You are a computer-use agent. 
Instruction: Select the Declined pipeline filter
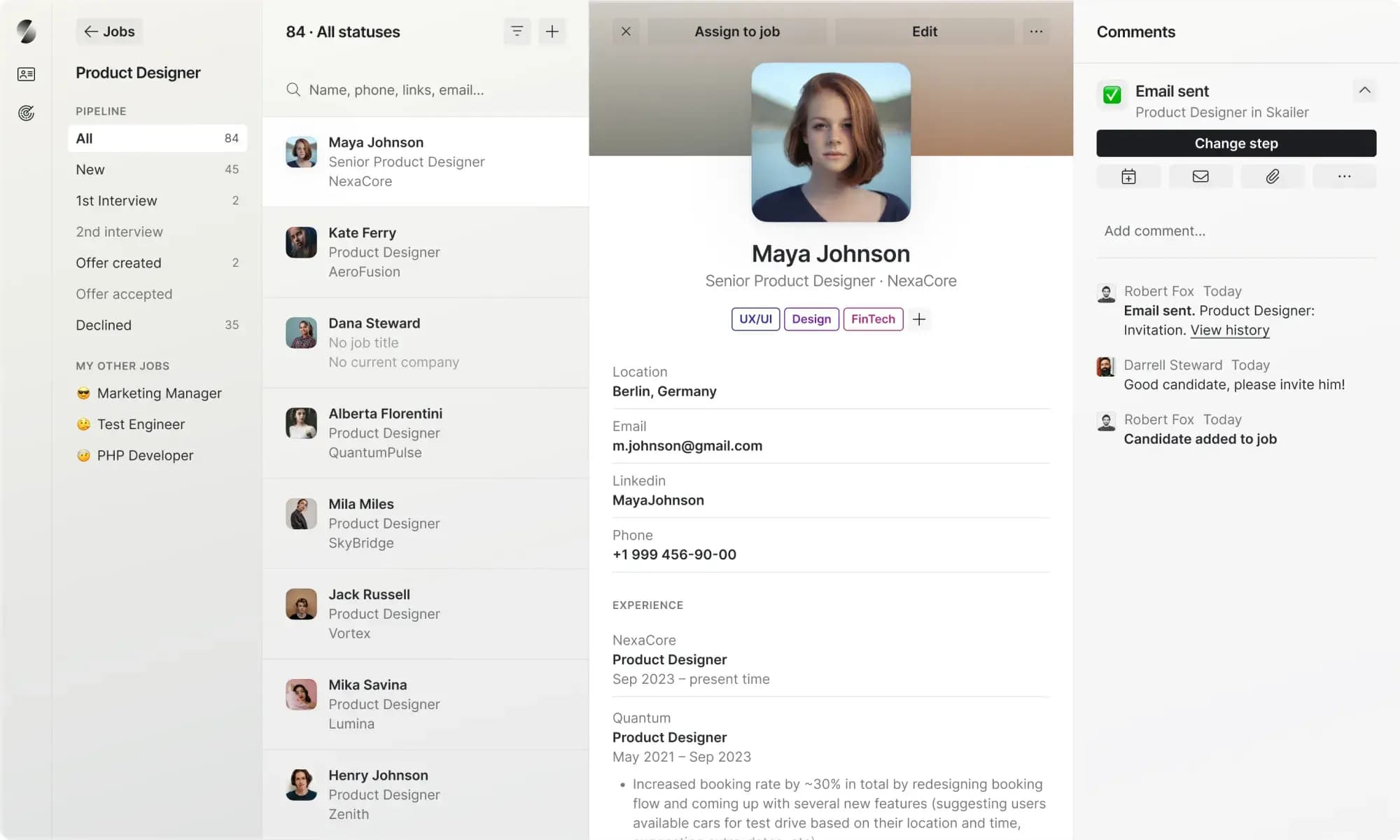[x=104, y=325]
